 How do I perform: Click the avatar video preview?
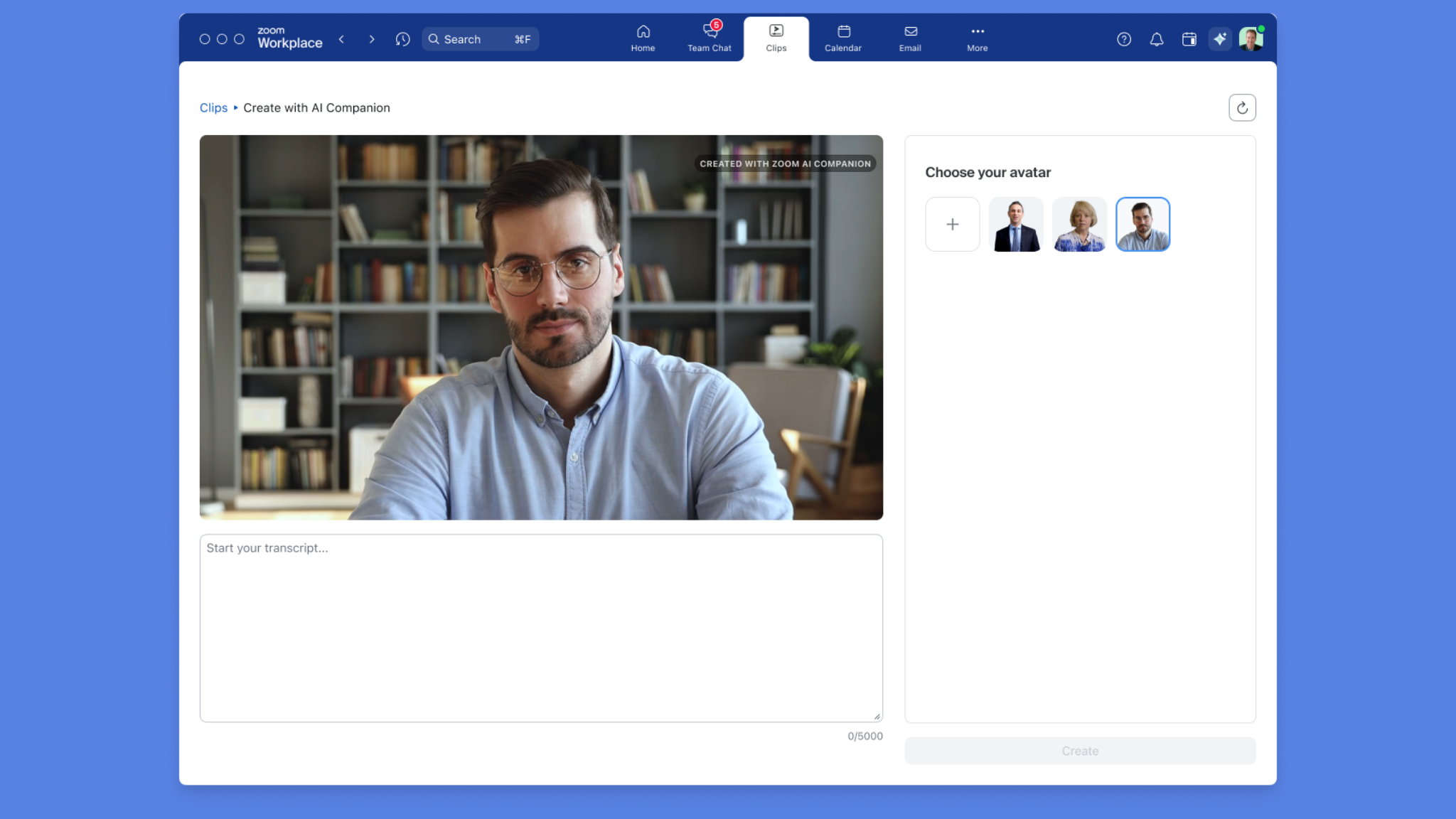pyautogui.click(x=541, y=327)
